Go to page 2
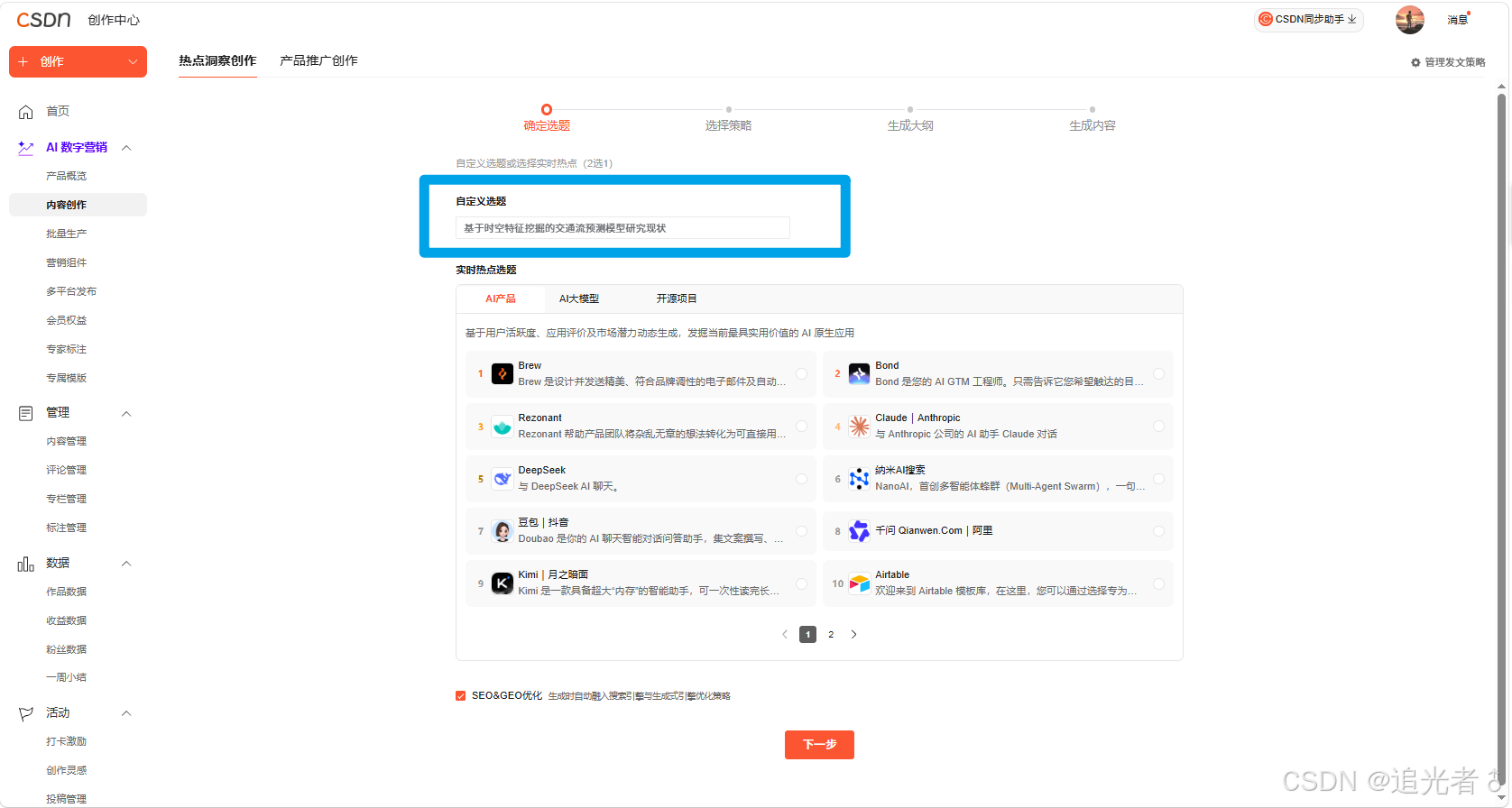The width and height of the screenshot is (1512, 808). click(831, 635)
